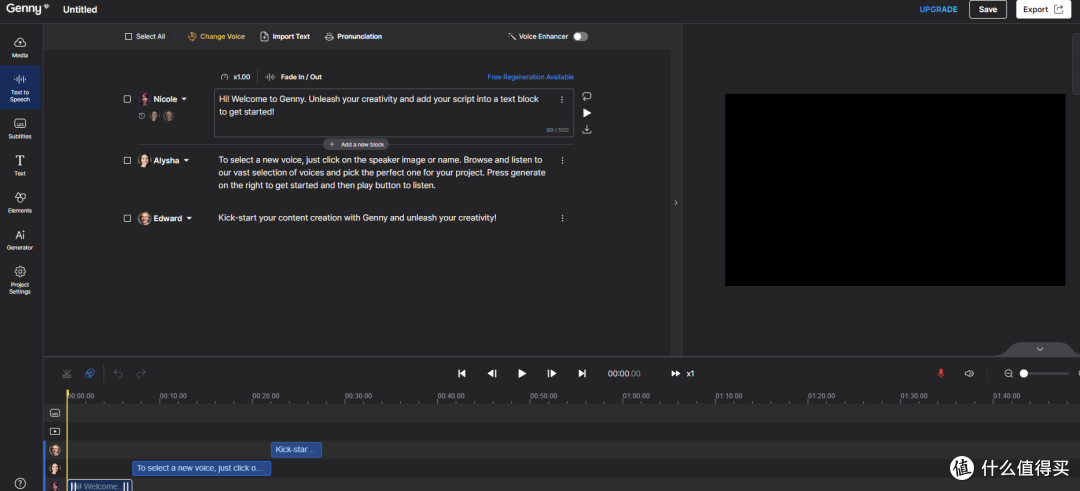
Task: Click the black video preview area
Action: click(x=895, y=190)
